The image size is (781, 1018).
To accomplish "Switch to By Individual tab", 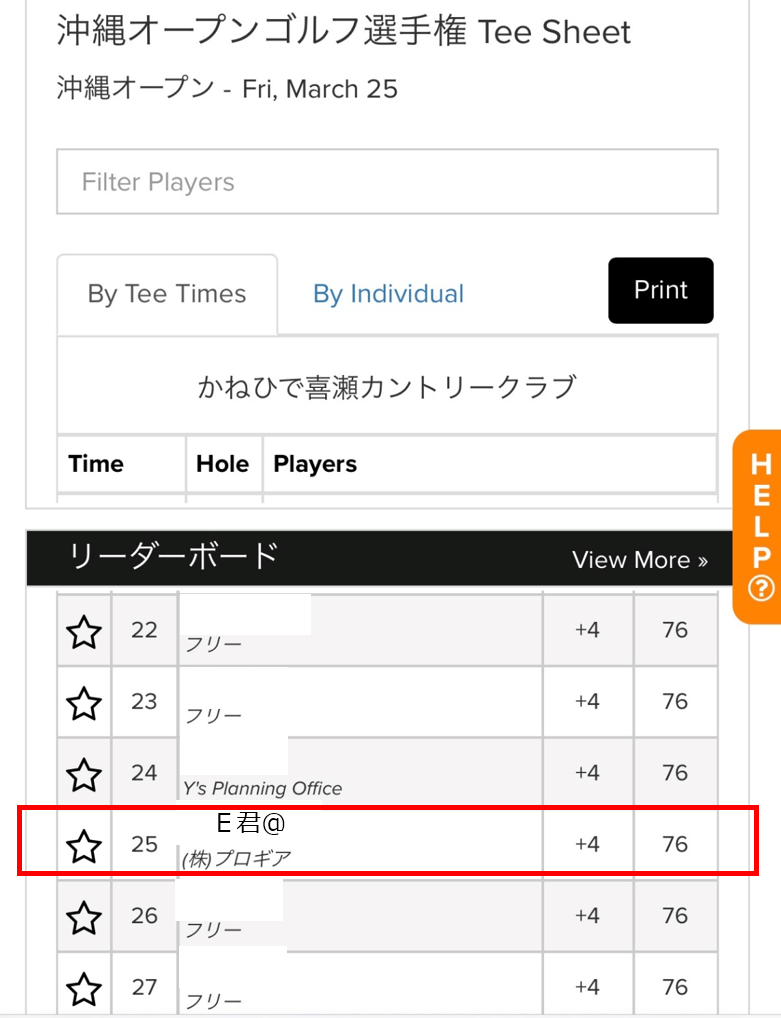I will coord(388,294).
